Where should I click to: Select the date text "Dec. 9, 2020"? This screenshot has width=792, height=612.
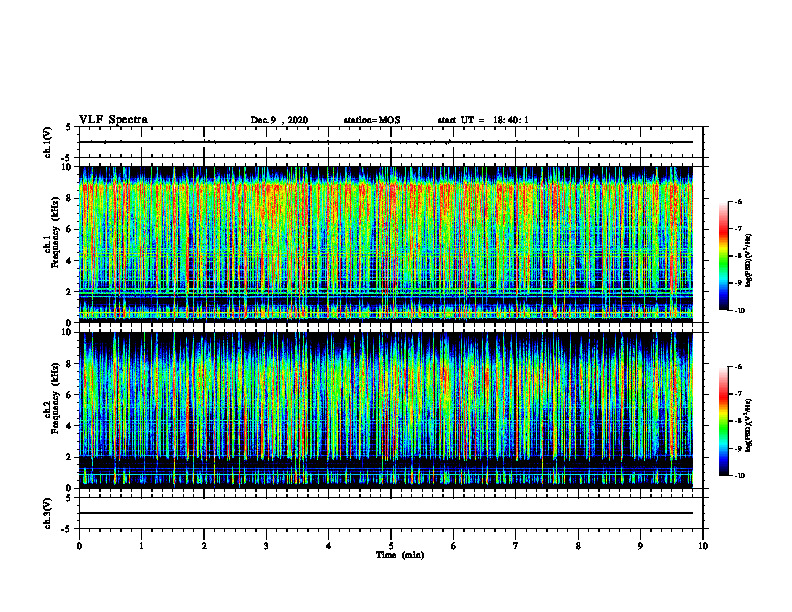tap(279, 120)
